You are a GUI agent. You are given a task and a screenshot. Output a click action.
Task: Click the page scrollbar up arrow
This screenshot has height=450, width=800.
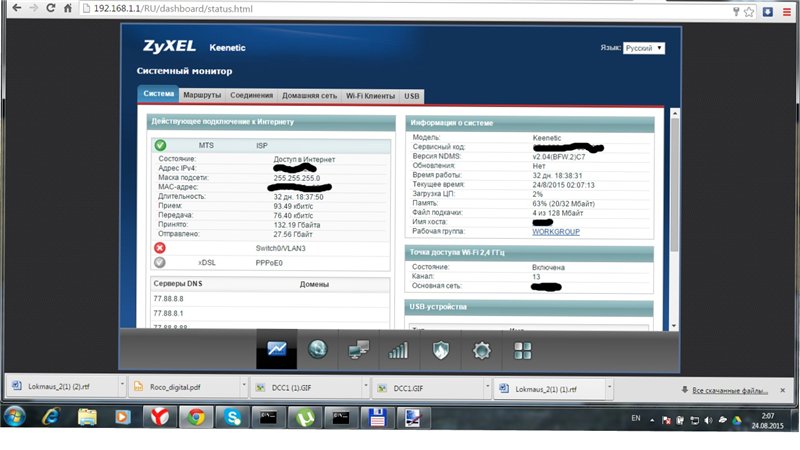pyautogui.click(x=674, y=113)
